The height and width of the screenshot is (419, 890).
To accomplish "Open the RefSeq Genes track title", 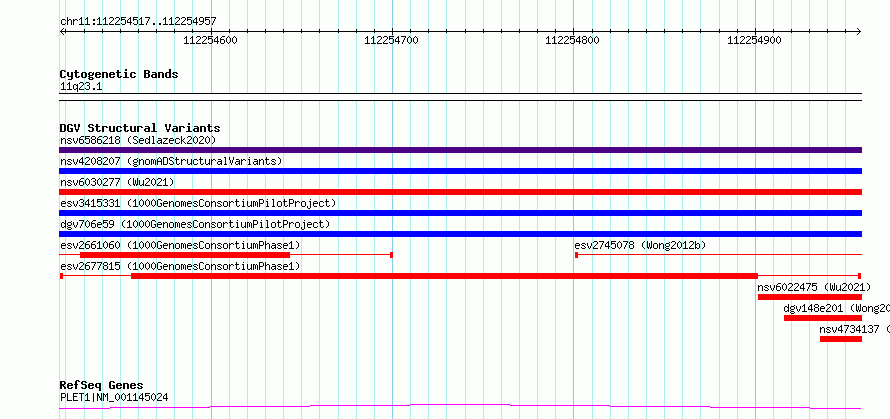I will pyautogui.click(x=101, y=386).
